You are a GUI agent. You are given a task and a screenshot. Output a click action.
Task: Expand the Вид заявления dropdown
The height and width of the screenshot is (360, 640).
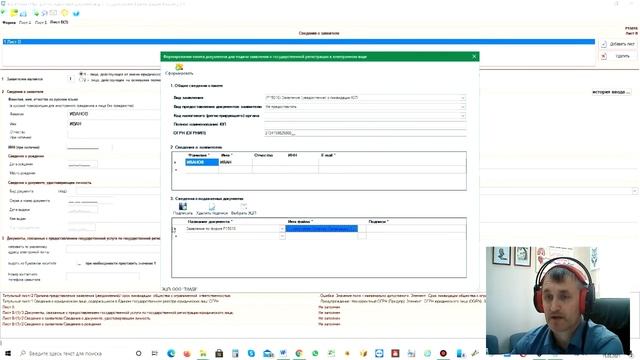pyautogui.click(x=462, y=98)
